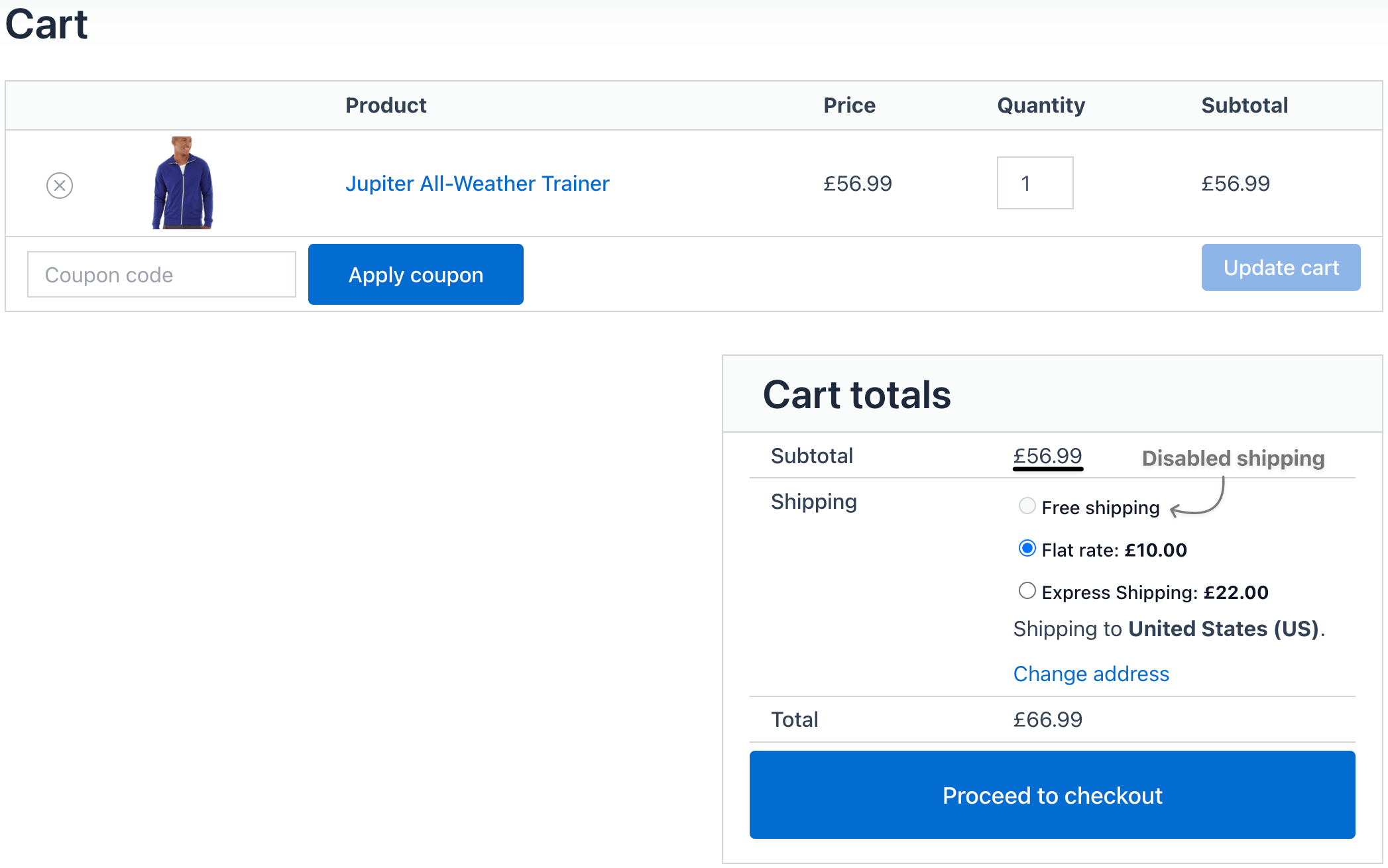Click the Quantity column header
This screenshot has height=868, width=1388.
pos(1041,105)
